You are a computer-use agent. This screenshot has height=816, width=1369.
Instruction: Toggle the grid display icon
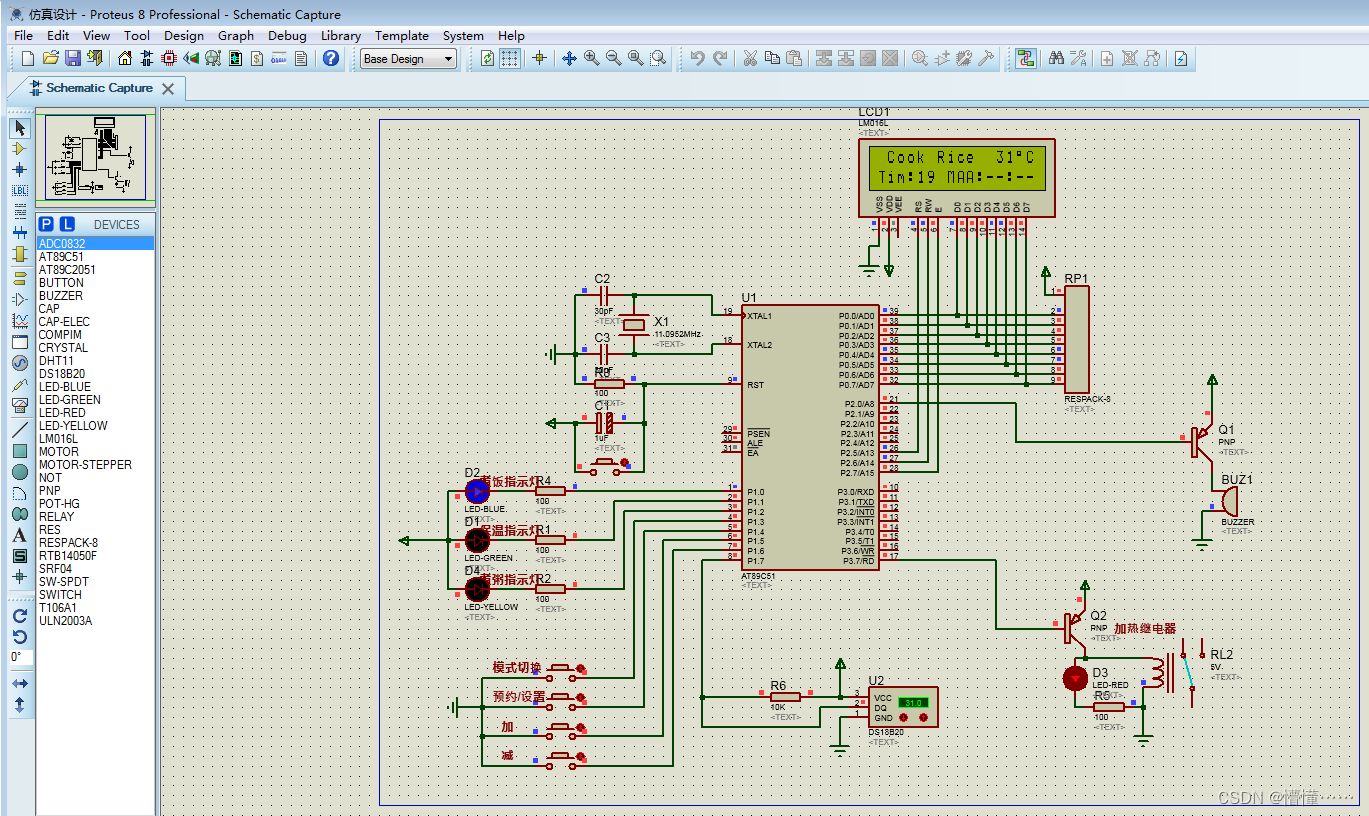[510, 59]
